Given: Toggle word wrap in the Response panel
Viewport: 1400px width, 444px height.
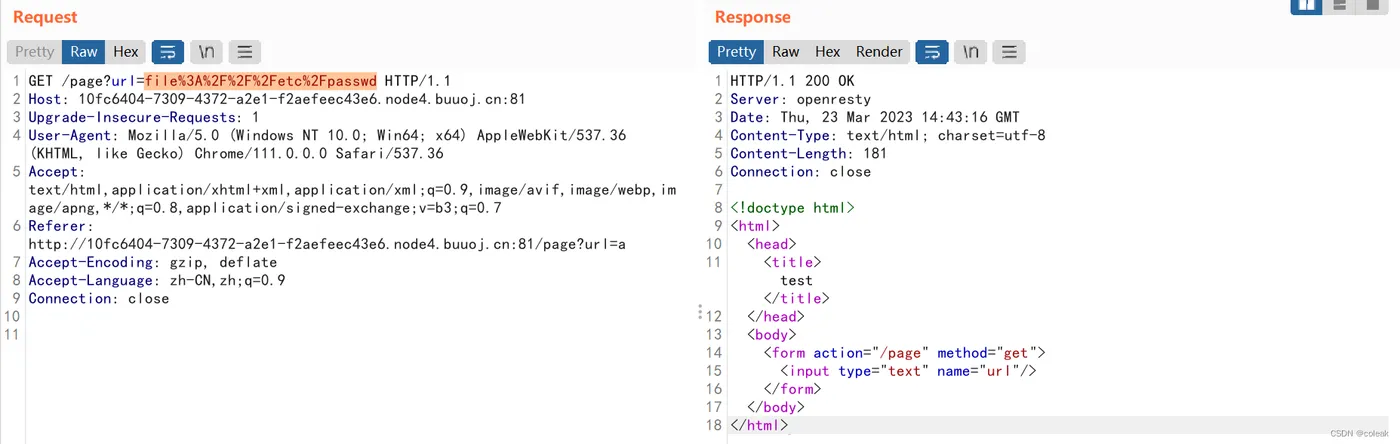Looking at the screenshot, I should [x=932, y=52].
